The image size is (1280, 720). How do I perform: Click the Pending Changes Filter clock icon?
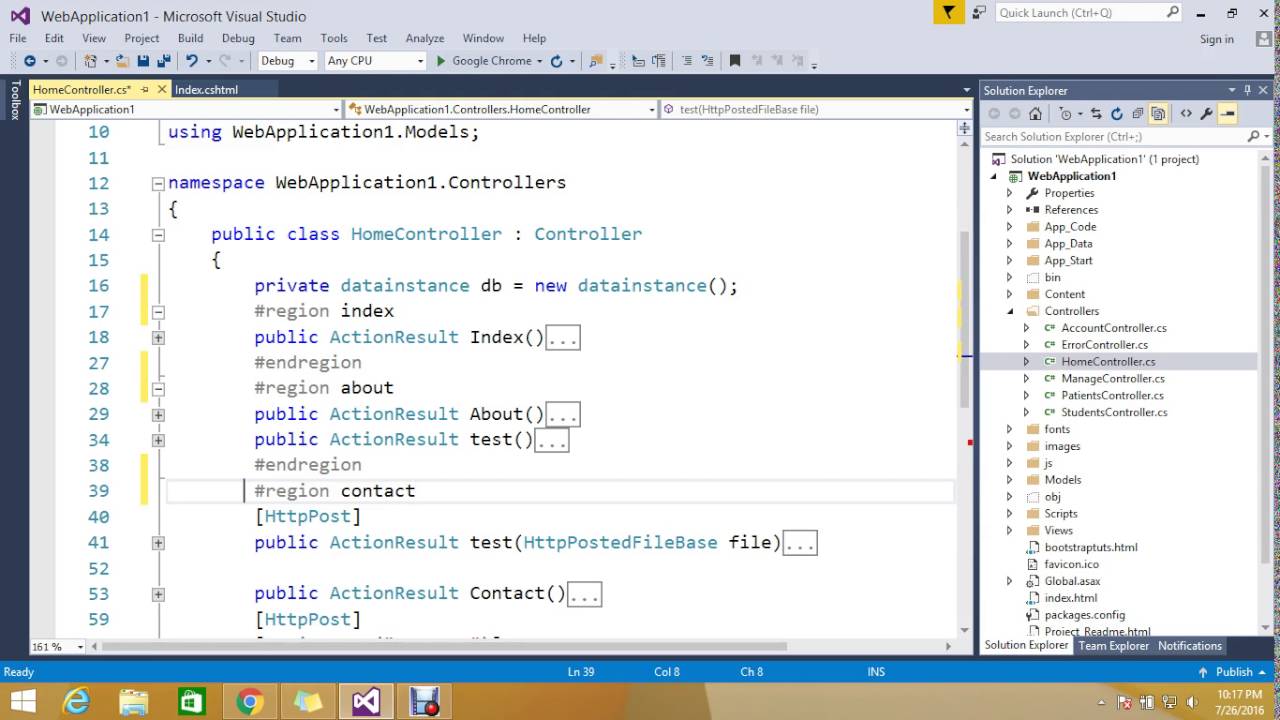(1066, 114)
